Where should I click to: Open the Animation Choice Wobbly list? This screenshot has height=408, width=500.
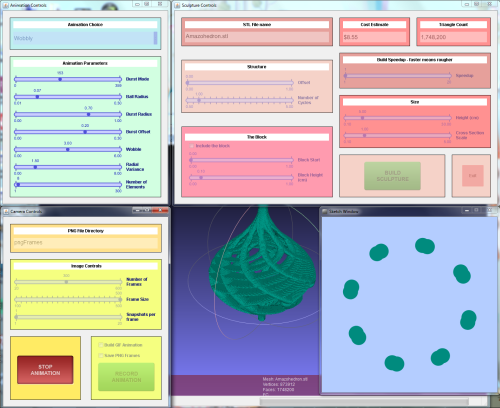coord(83,38)
